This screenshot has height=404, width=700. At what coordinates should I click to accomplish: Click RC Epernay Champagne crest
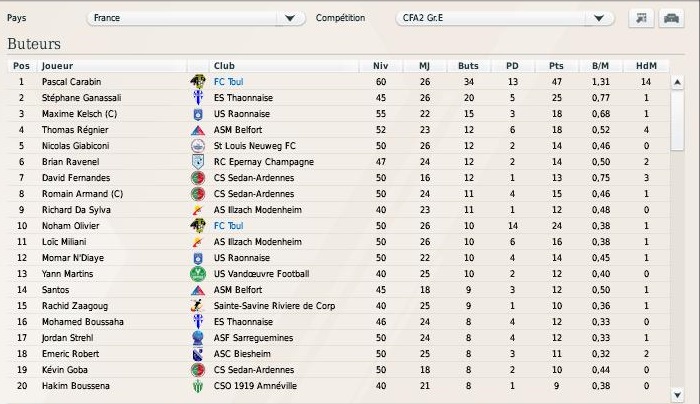198,162
